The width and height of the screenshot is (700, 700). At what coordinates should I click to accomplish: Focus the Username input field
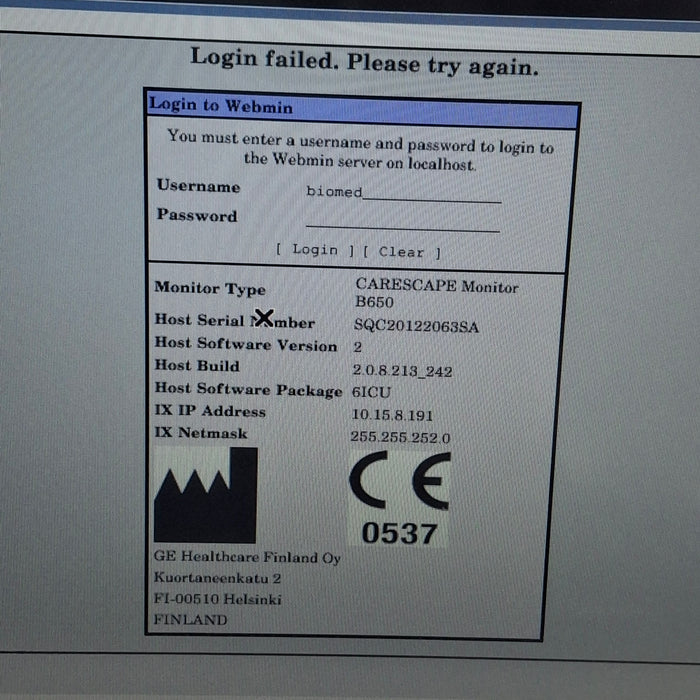point(402,192)
